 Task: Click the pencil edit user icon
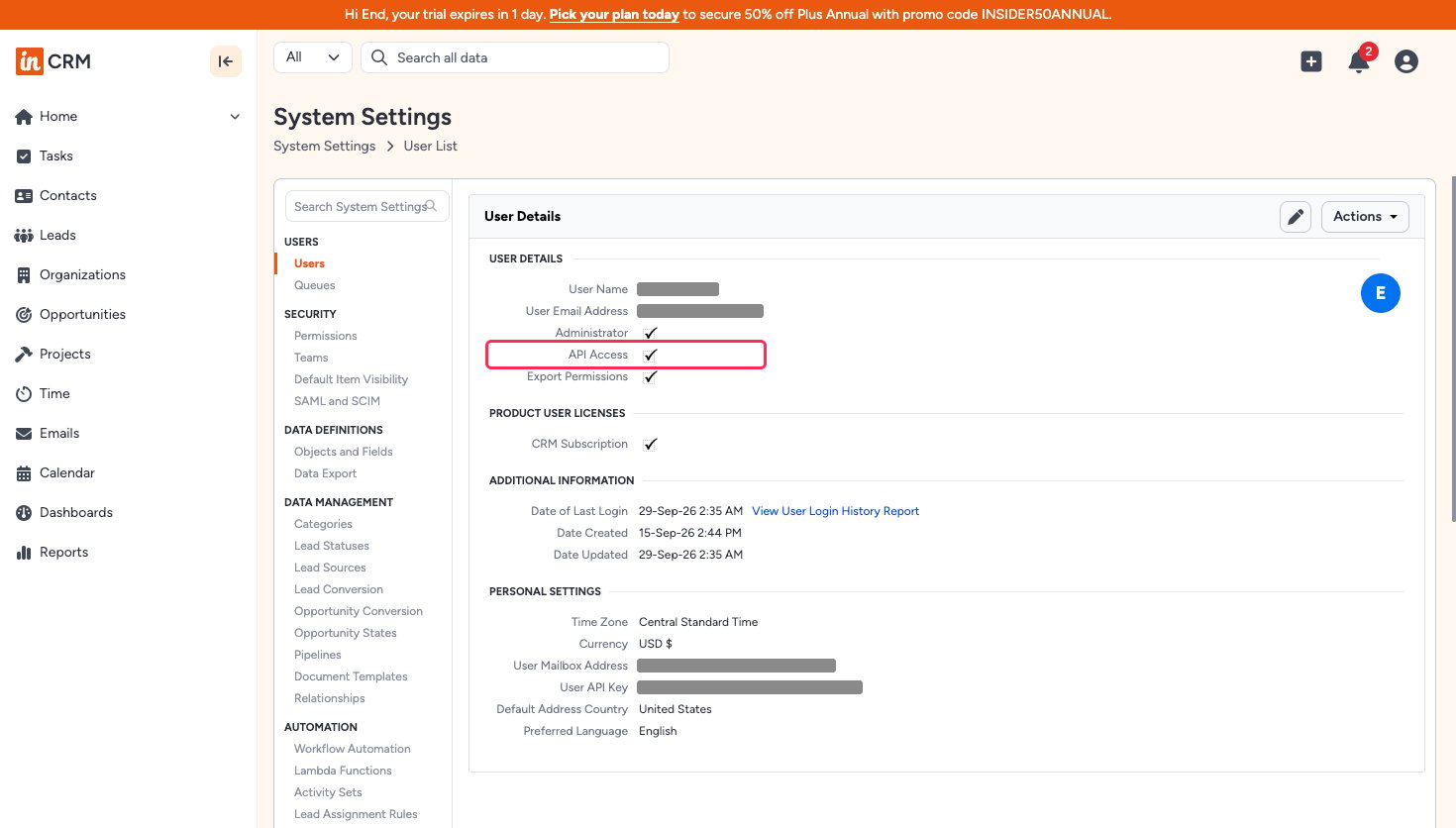(x=1296, y=217)
